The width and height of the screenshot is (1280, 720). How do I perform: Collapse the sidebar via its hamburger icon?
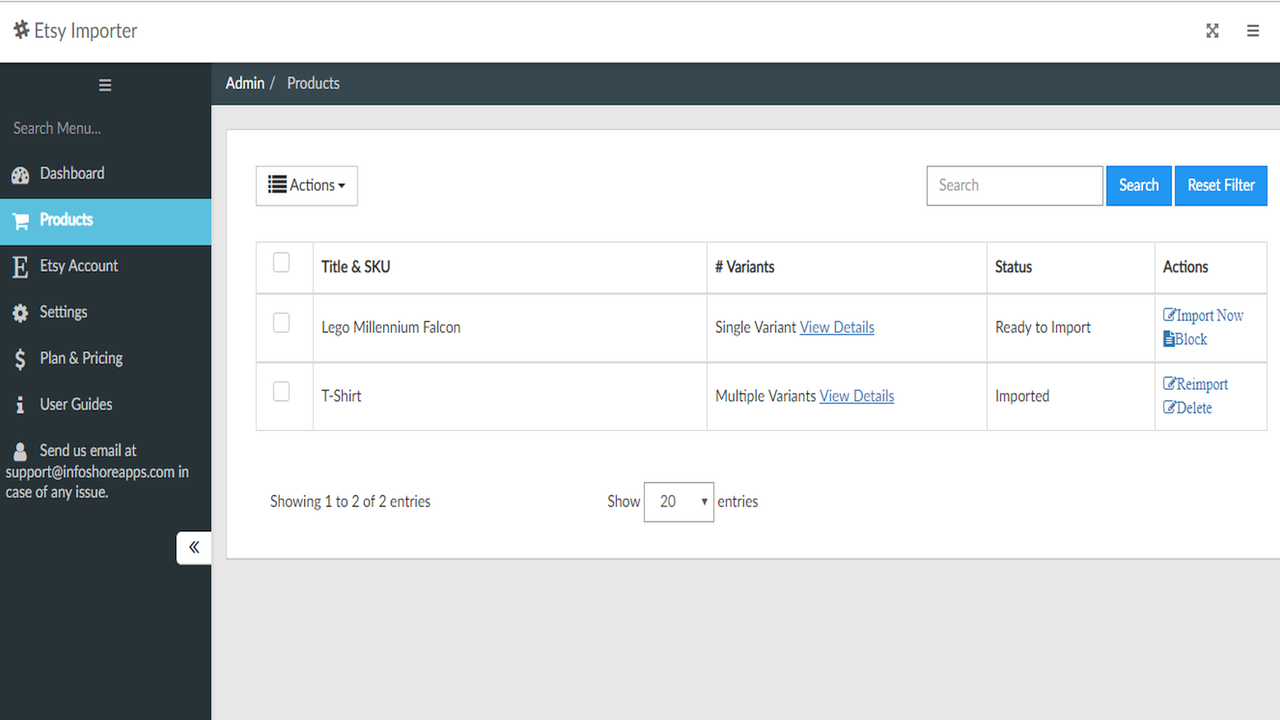coord(105,84)
